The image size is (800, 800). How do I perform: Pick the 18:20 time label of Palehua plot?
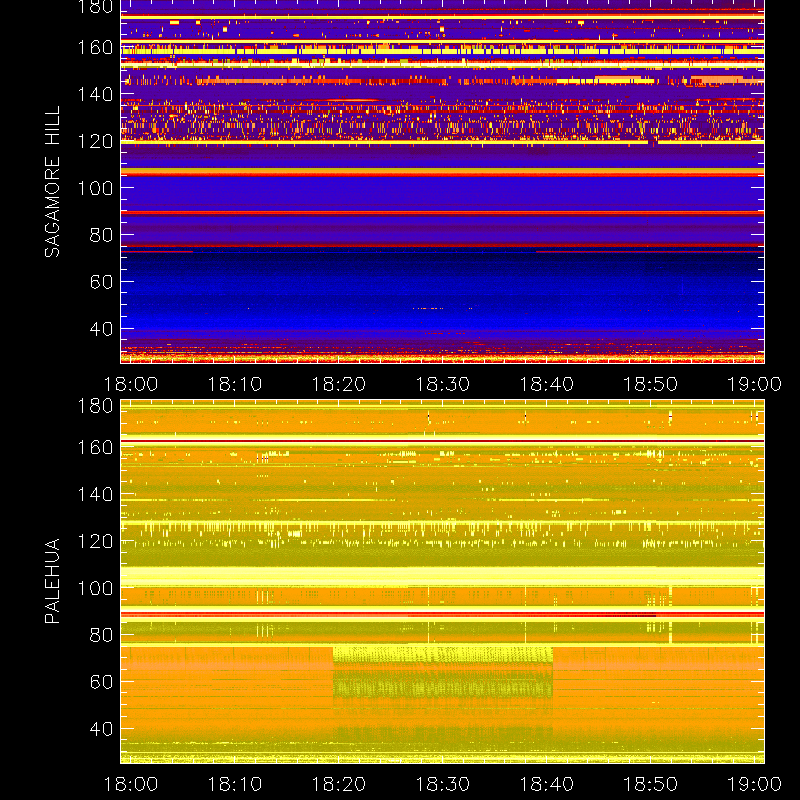point(339,784)
